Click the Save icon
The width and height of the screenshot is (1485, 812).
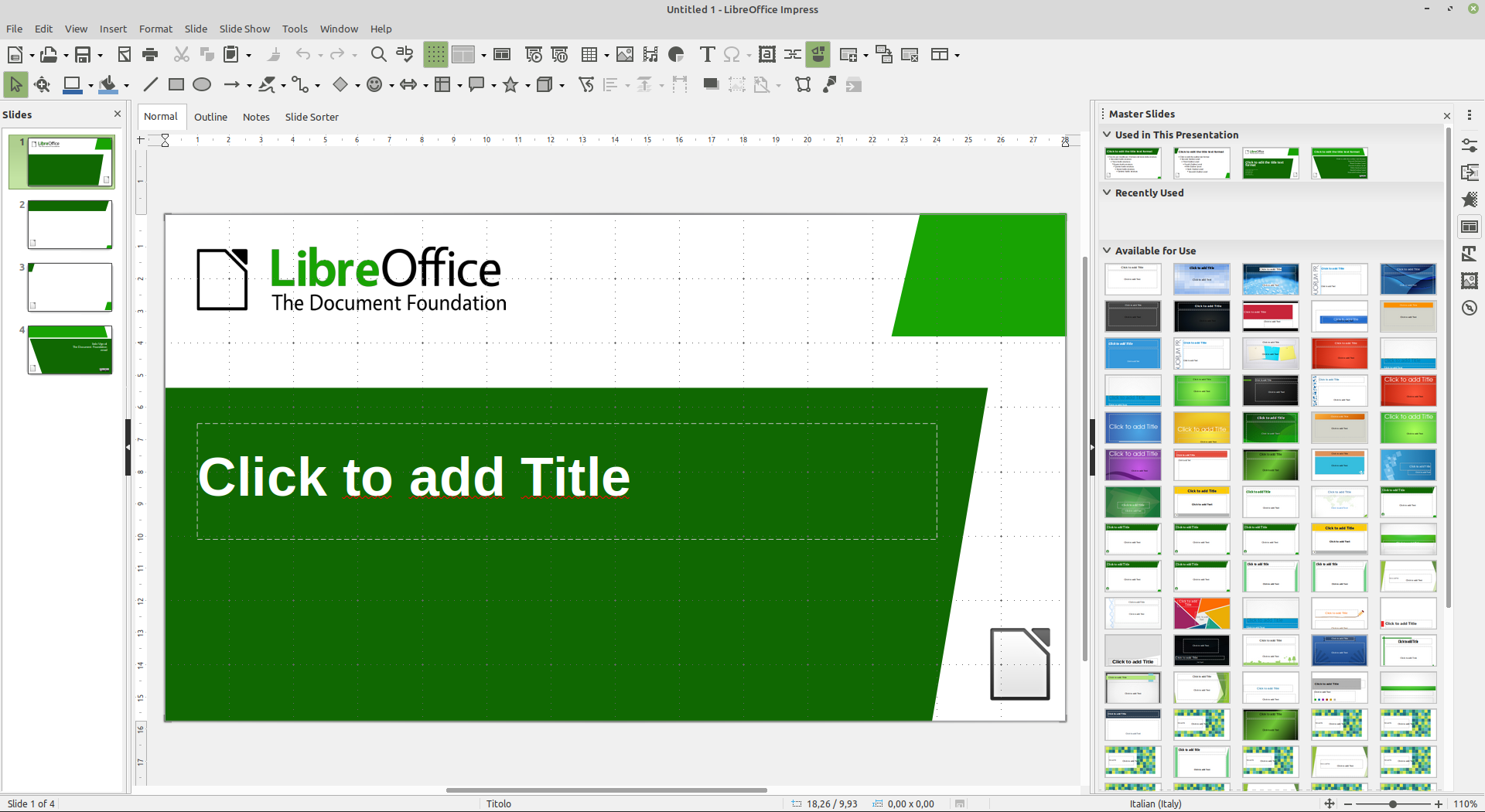(x=83, y=55)
